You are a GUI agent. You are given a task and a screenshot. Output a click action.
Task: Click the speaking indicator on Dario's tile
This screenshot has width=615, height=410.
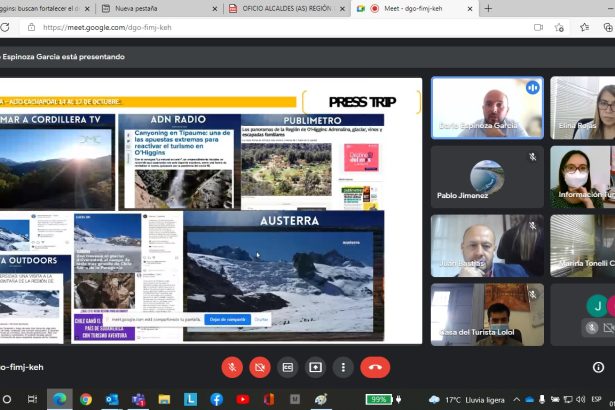532,87
